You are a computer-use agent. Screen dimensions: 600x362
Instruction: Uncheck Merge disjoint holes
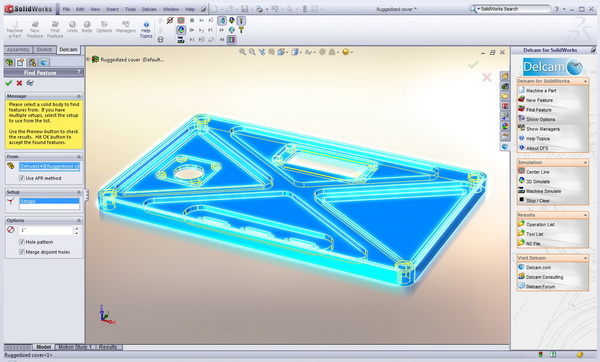tap(22, 252)
